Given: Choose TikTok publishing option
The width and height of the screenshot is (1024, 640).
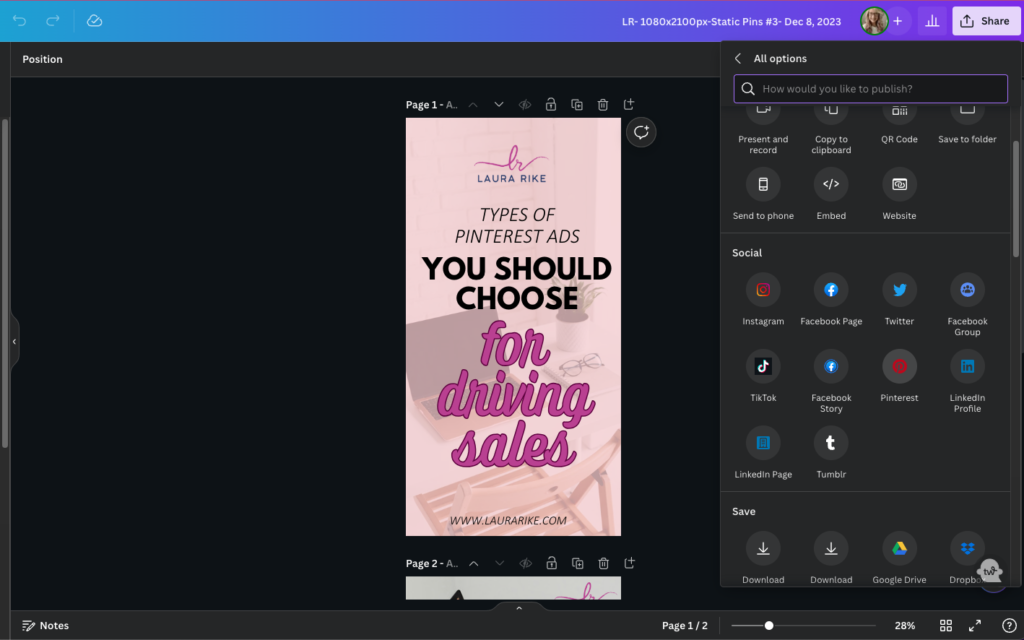Looking at the screenshot, I should tap(763, 366).
